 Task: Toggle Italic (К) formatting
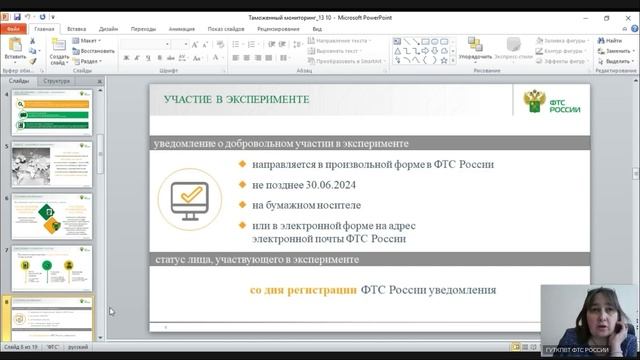pos(137,58)
